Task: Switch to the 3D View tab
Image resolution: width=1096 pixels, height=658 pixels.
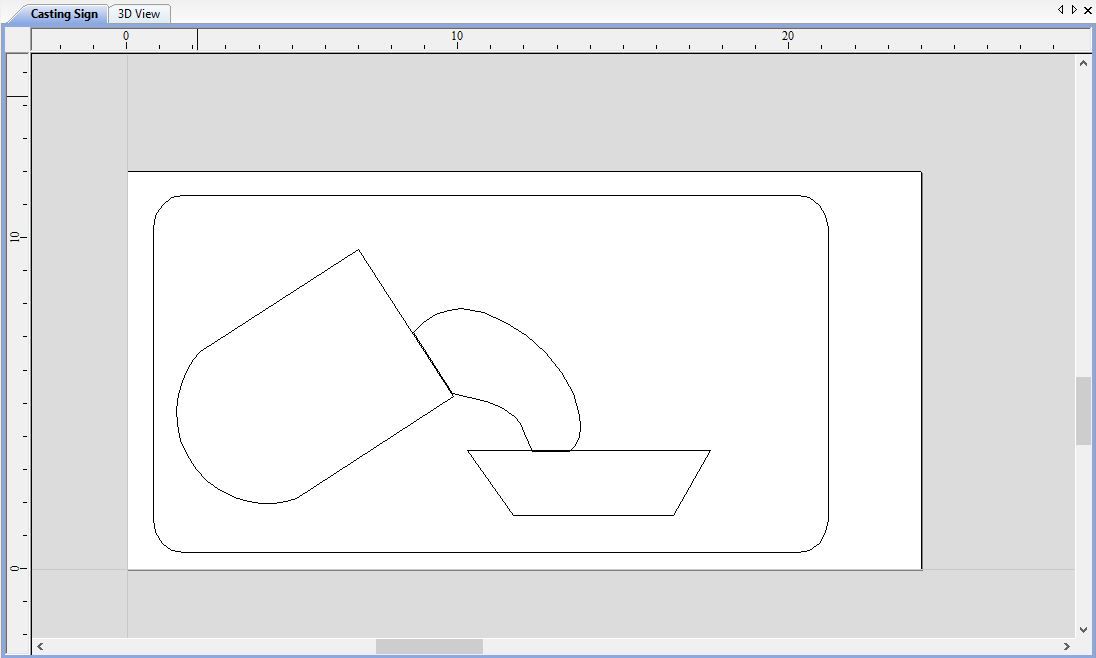Action: point(139,14)
